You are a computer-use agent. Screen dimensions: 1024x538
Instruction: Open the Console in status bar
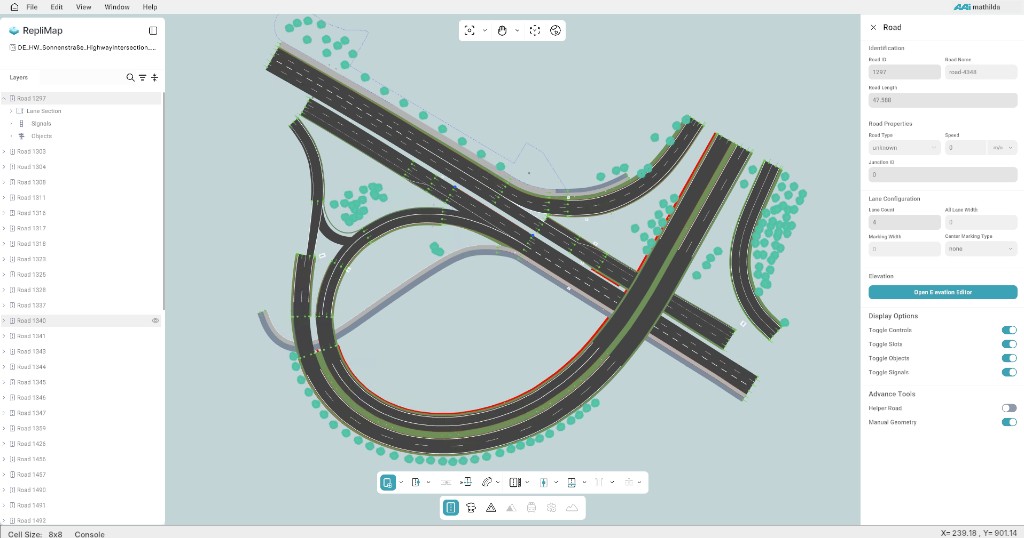(89, 534)
